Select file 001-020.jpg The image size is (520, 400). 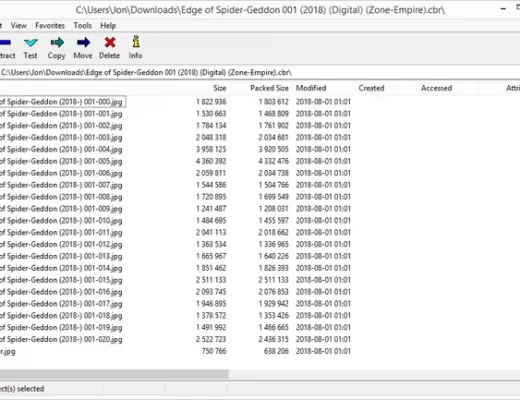click(61, 339)
